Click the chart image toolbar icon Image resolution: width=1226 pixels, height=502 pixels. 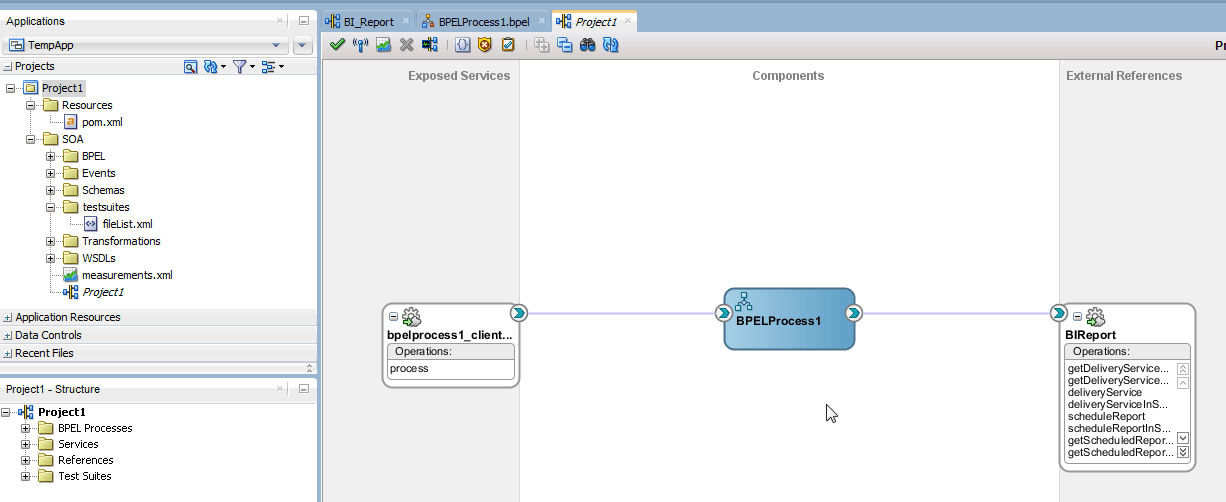click(x=383, y=44)
